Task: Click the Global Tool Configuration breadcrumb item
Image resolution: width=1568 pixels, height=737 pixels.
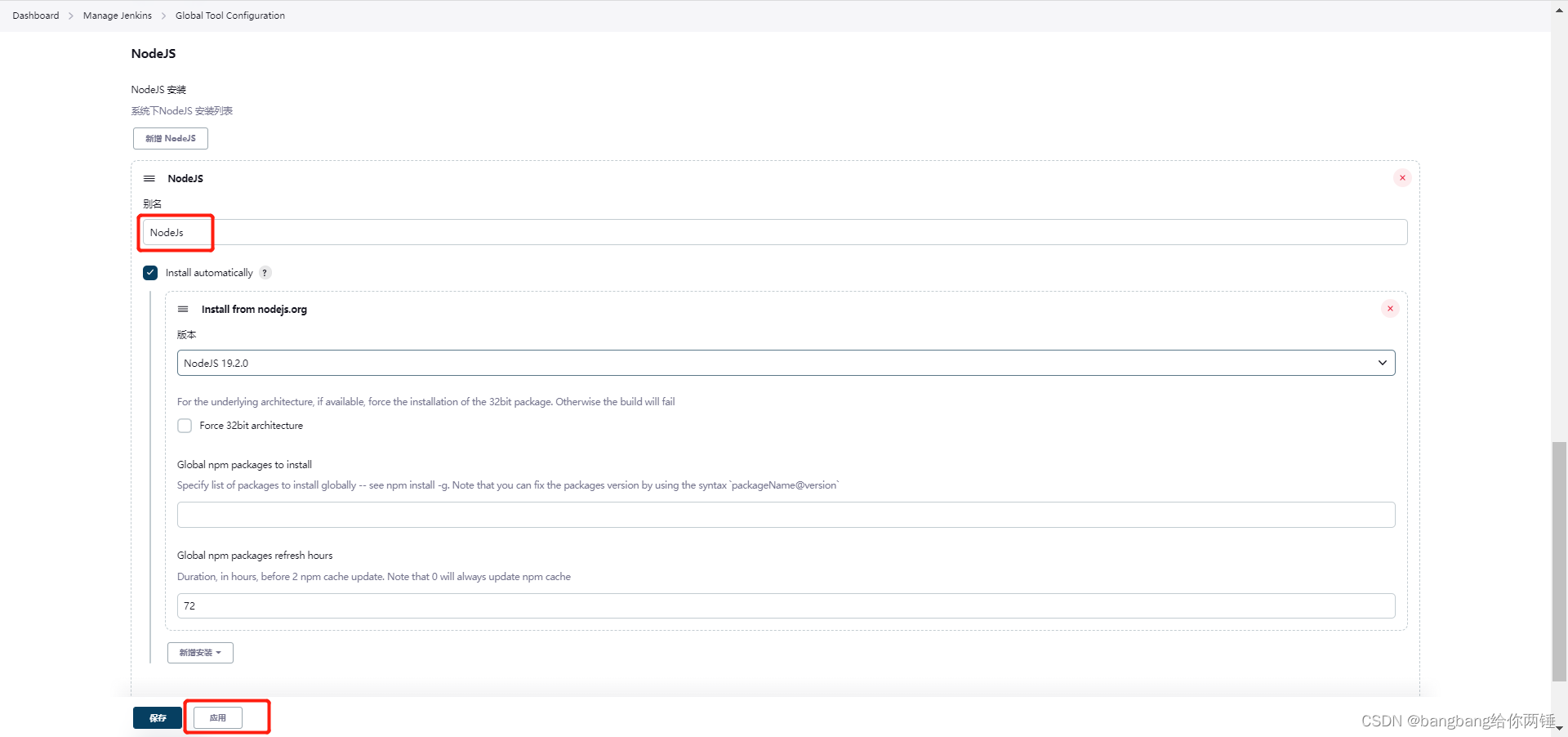Action: click(229, 15)
